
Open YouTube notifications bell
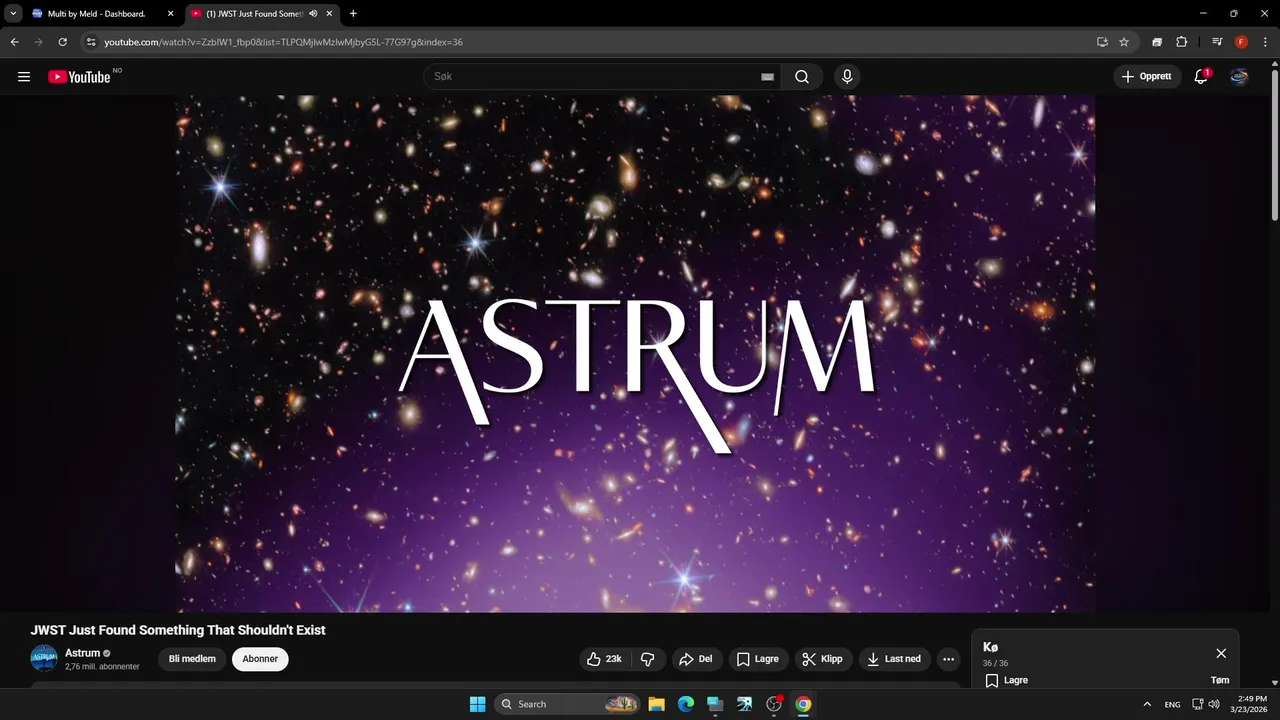tap(1202, 76)
